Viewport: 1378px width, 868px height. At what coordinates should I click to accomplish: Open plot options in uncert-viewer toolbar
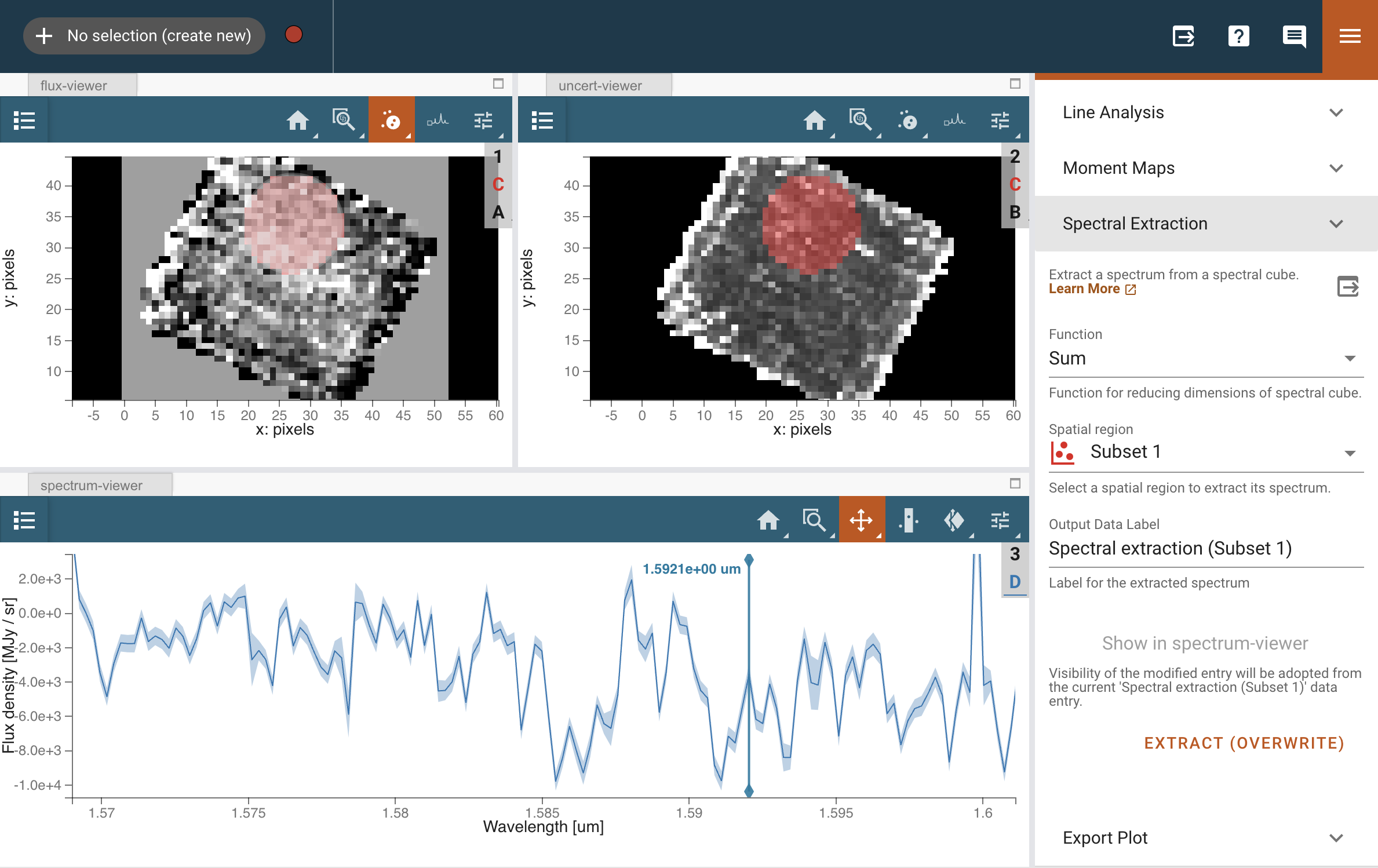(1000, 120)
